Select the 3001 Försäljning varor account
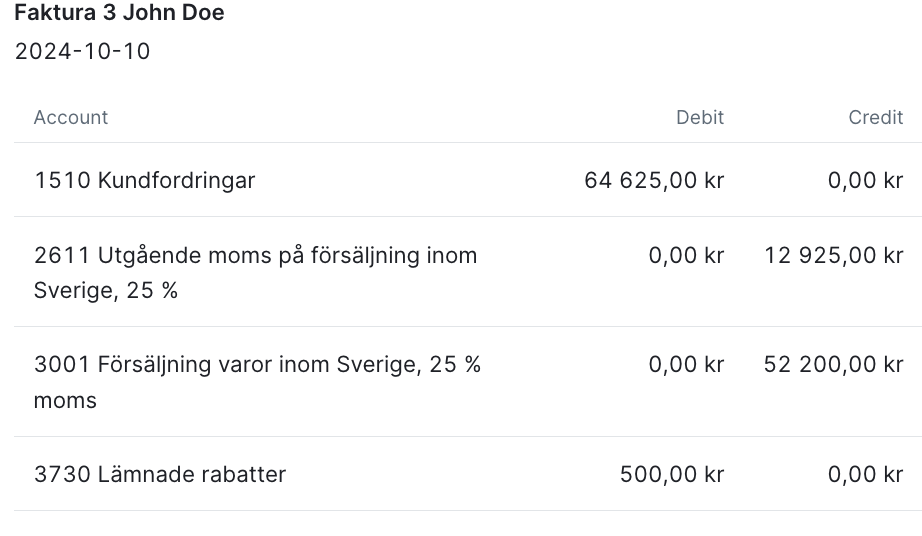Image resolution: width=922 pixels, height=536 pixels. (257, 364)
